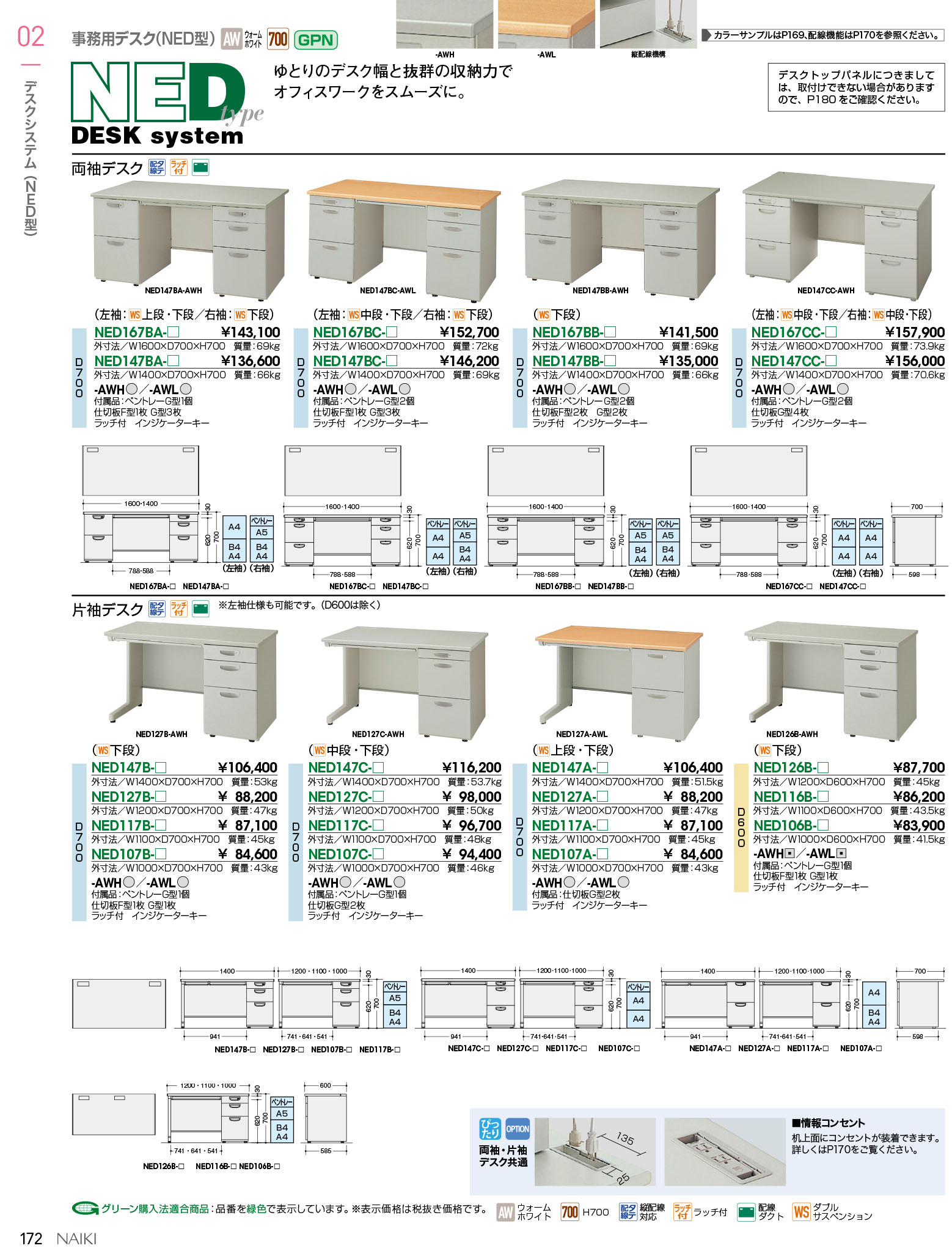This screenshot has height=1251, width=952.
Task: Click the AW warm white badge in header
Action: [232, 40]
